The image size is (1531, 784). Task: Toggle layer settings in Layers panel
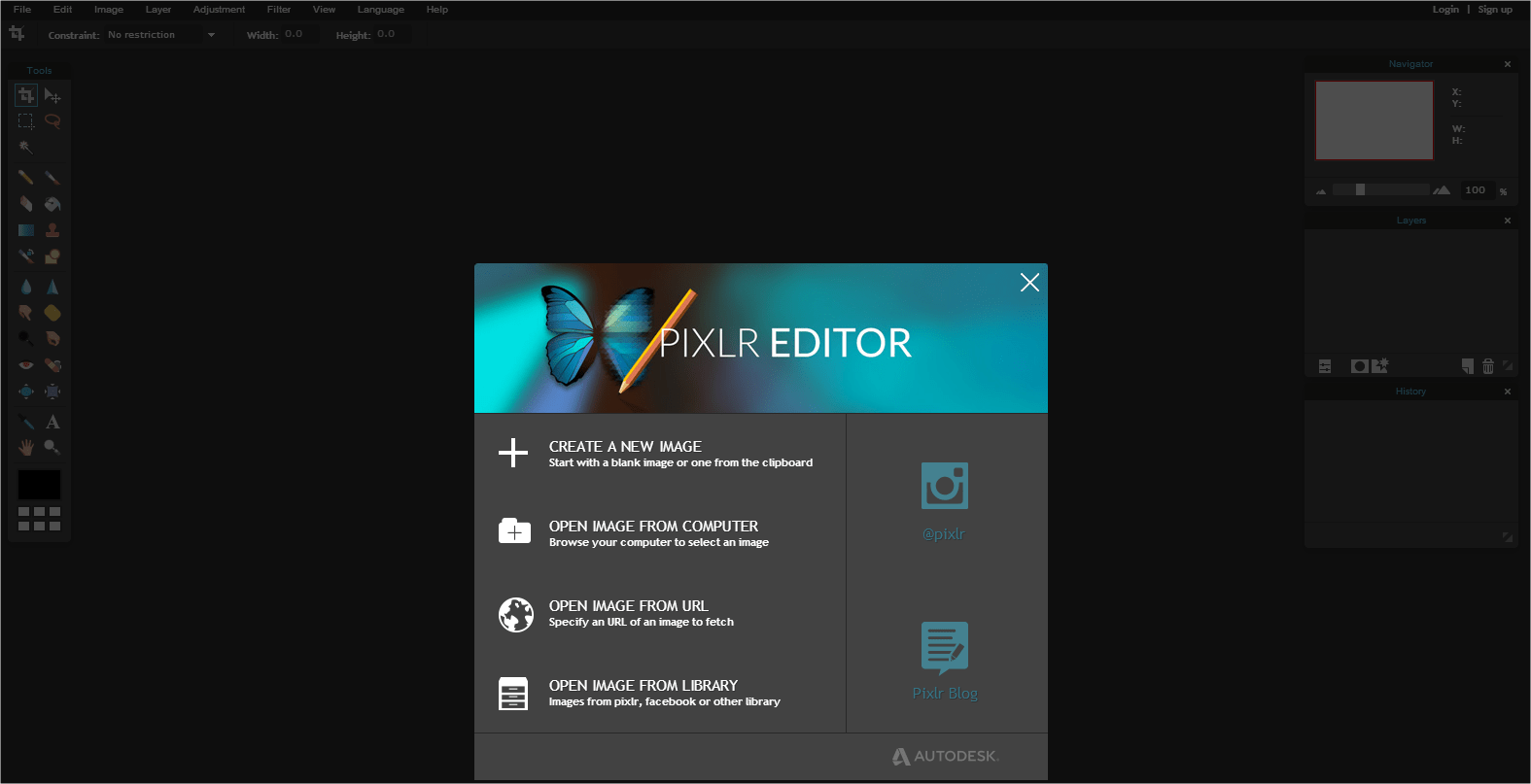click(1325, 366)
